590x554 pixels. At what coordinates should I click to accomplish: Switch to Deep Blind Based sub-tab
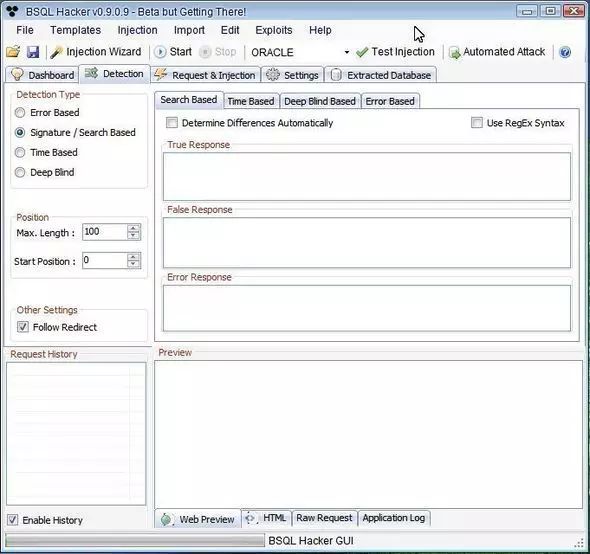pos(320,101)
